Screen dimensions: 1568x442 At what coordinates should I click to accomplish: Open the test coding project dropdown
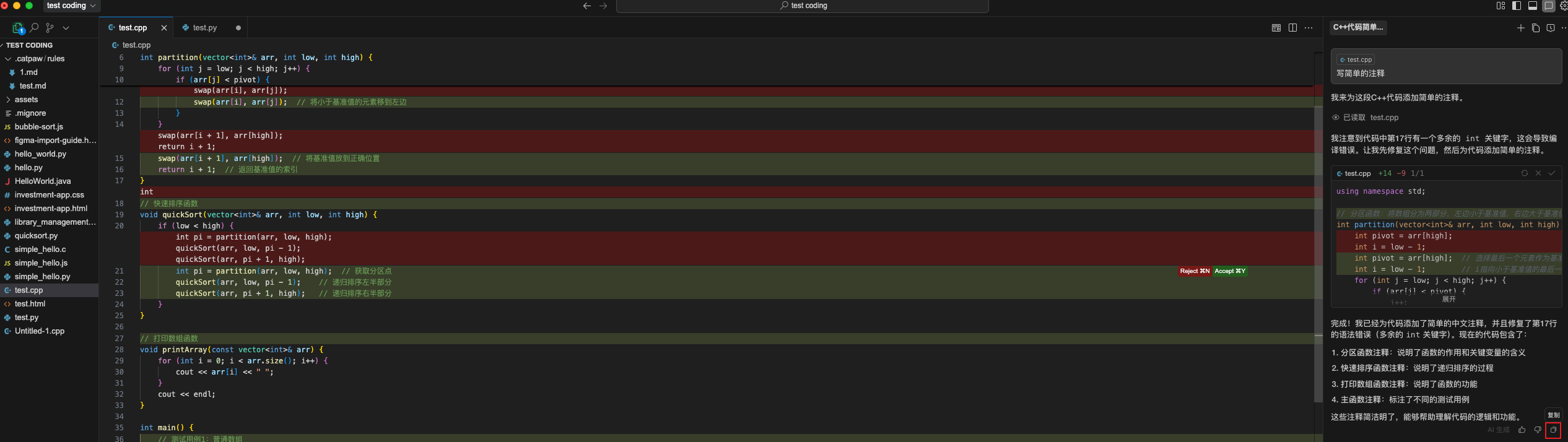pyautogui.click(x=71, y=6)
